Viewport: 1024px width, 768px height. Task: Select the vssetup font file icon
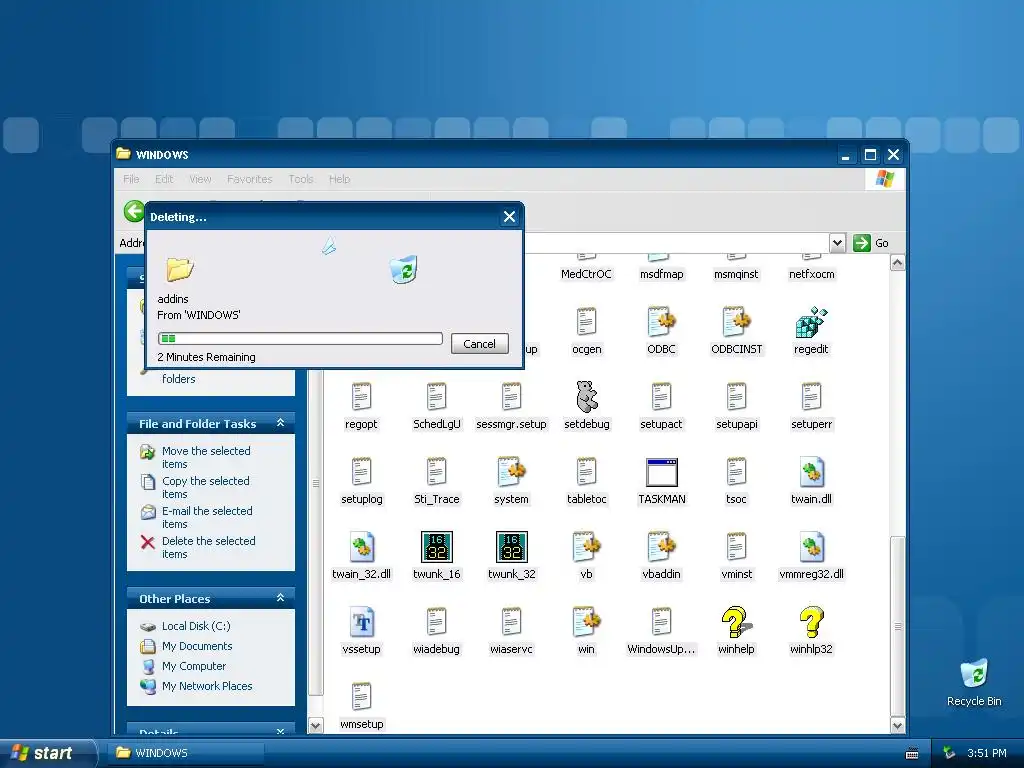click(361, 622)
